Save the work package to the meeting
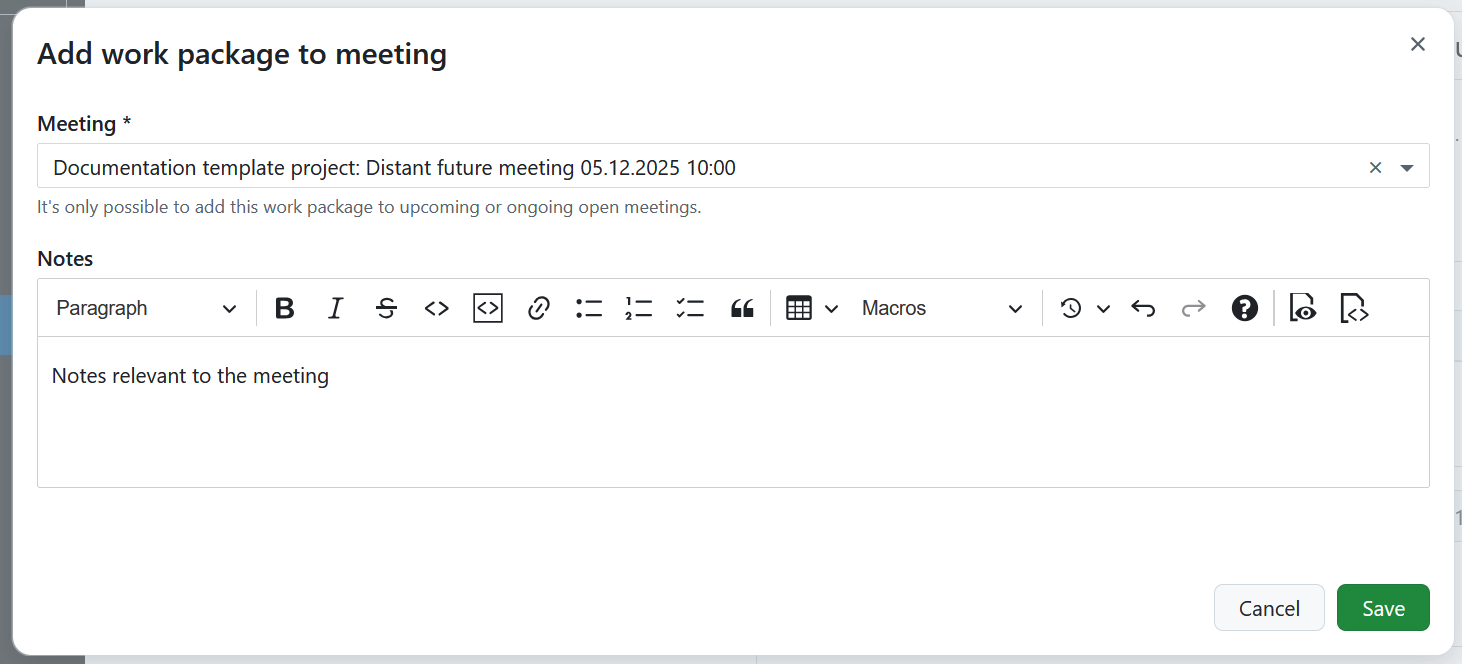The height and width of the screenshot is (664, 1462). pos(1382,607)
